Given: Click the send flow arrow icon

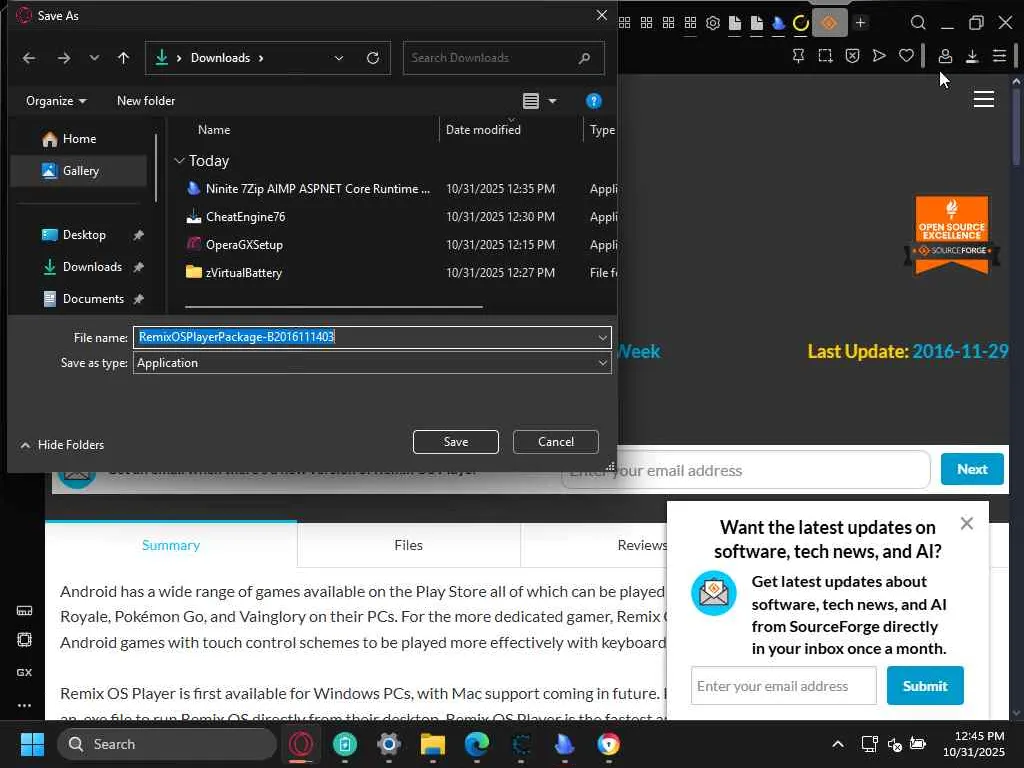Looking at the screenshot, I should point(879,56).
